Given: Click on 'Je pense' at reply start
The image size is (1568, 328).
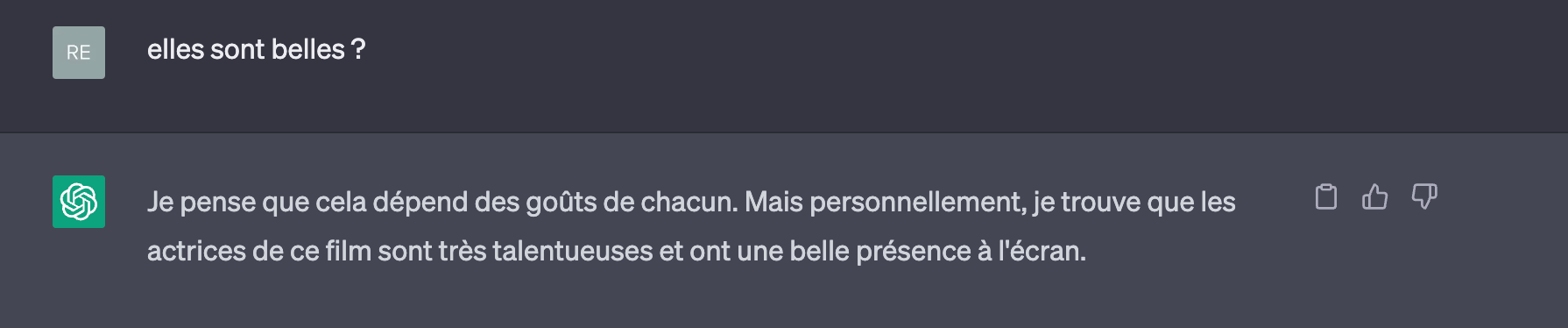Looking at the screenshot, I should tap(201, 203).
